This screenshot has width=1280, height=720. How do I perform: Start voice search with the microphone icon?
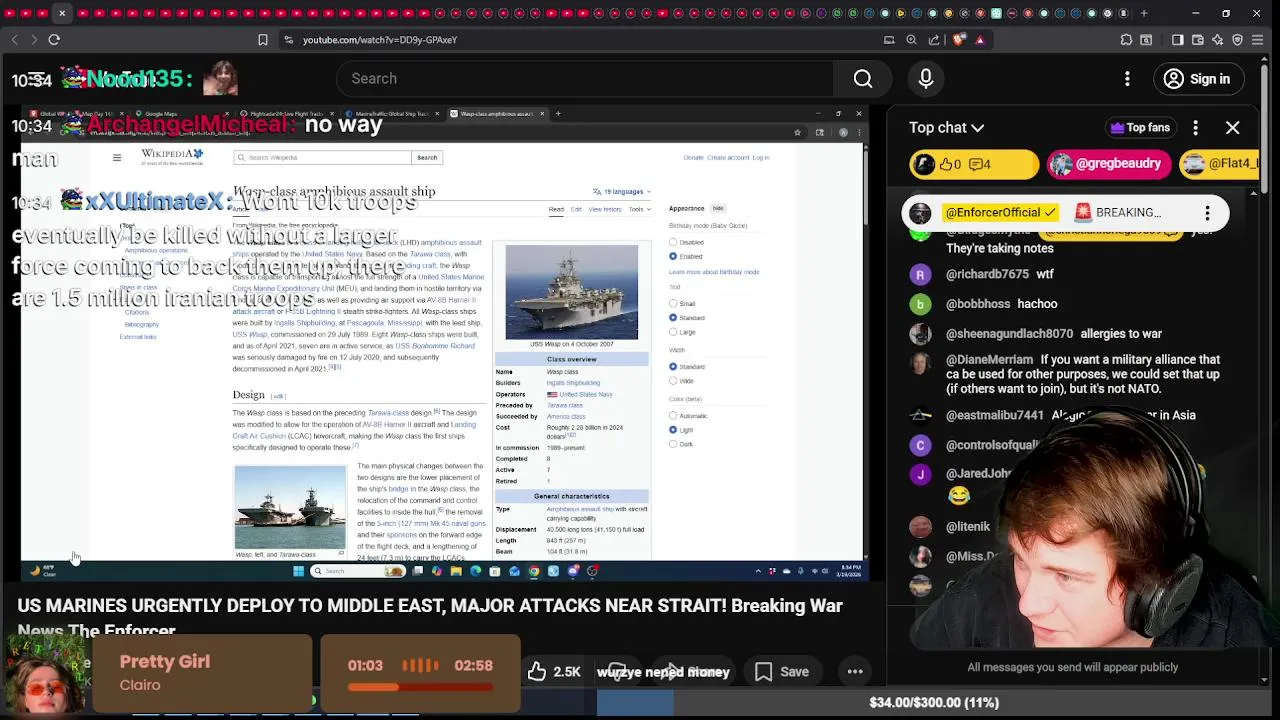926,79
